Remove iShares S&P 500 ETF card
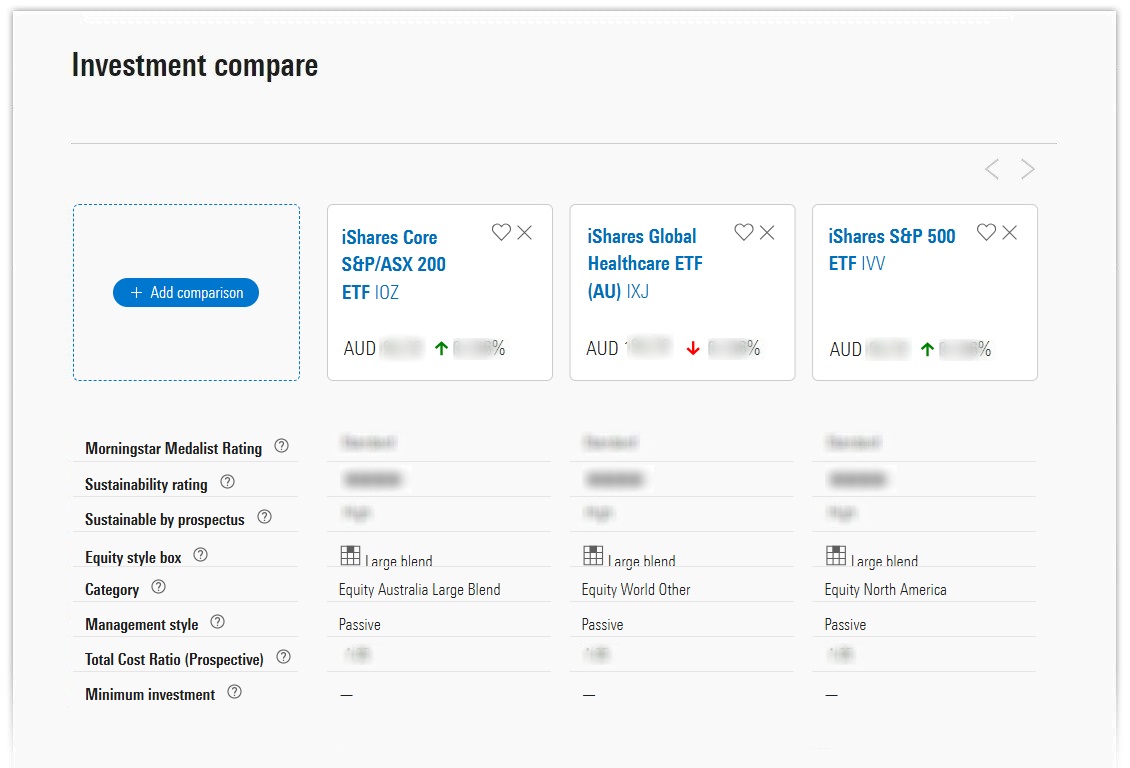Screen dimensions: 1130x768 [1010, 232]
